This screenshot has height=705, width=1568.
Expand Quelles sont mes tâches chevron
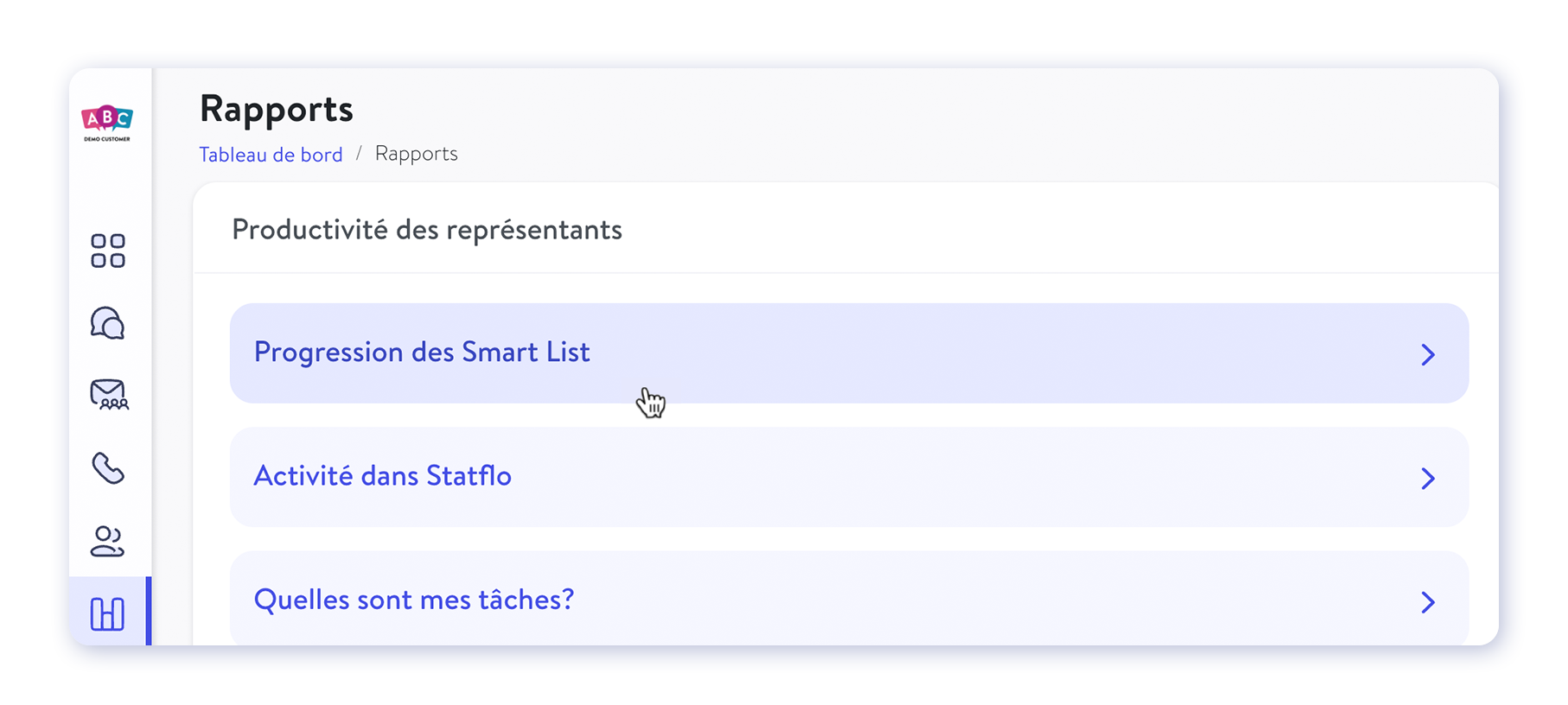point(1428,602)
